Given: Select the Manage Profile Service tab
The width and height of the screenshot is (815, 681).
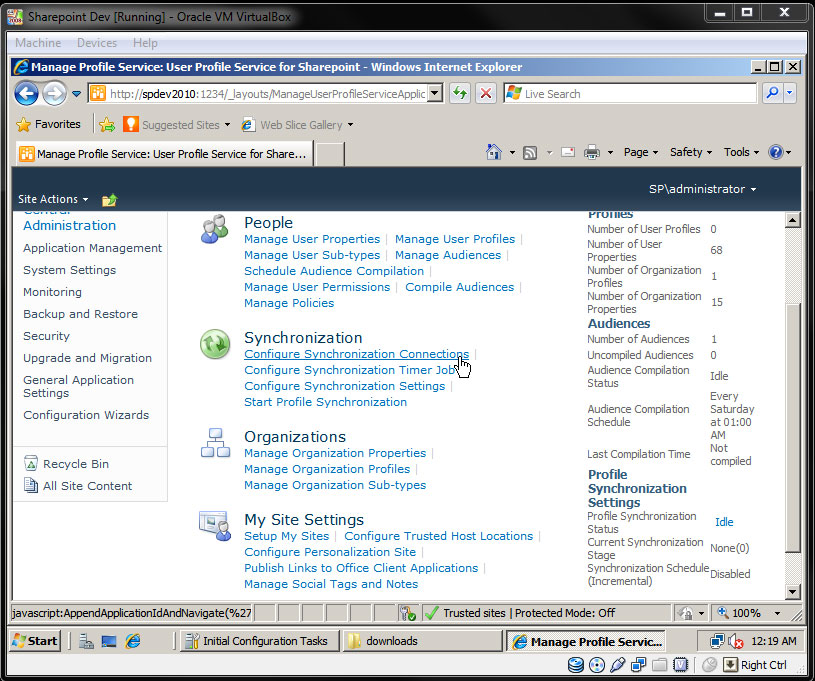Looking at the screenshot, I should [164, 154].
